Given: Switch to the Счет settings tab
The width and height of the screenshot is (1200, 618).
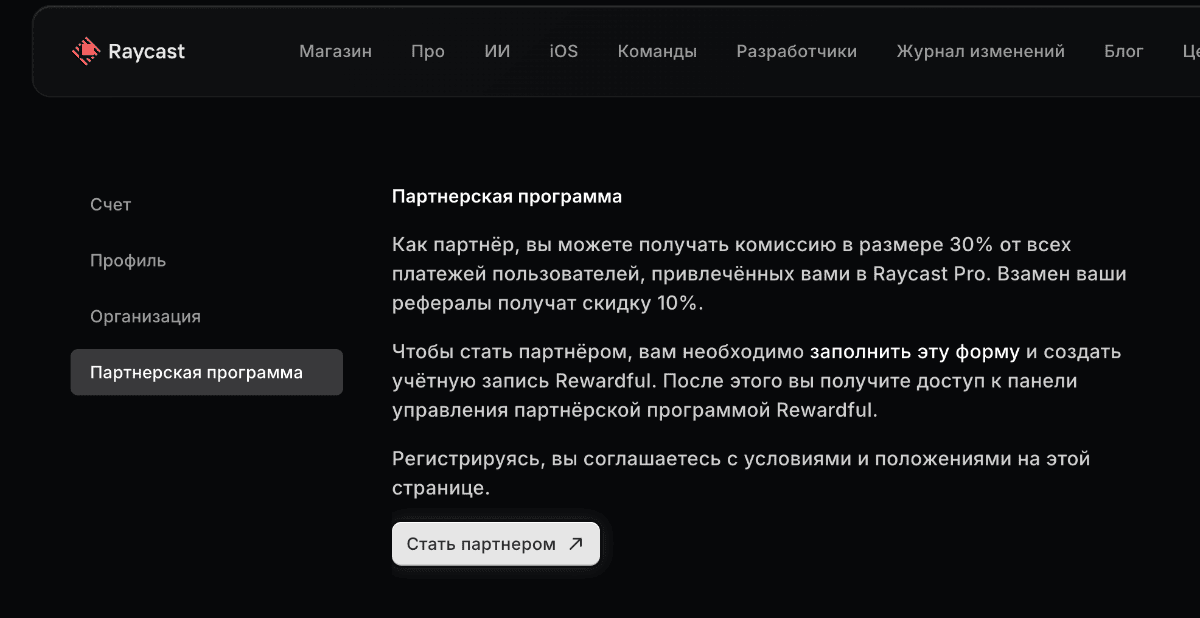Looking at the screenshot, I should pyautogui.click(x=111, y=205).
